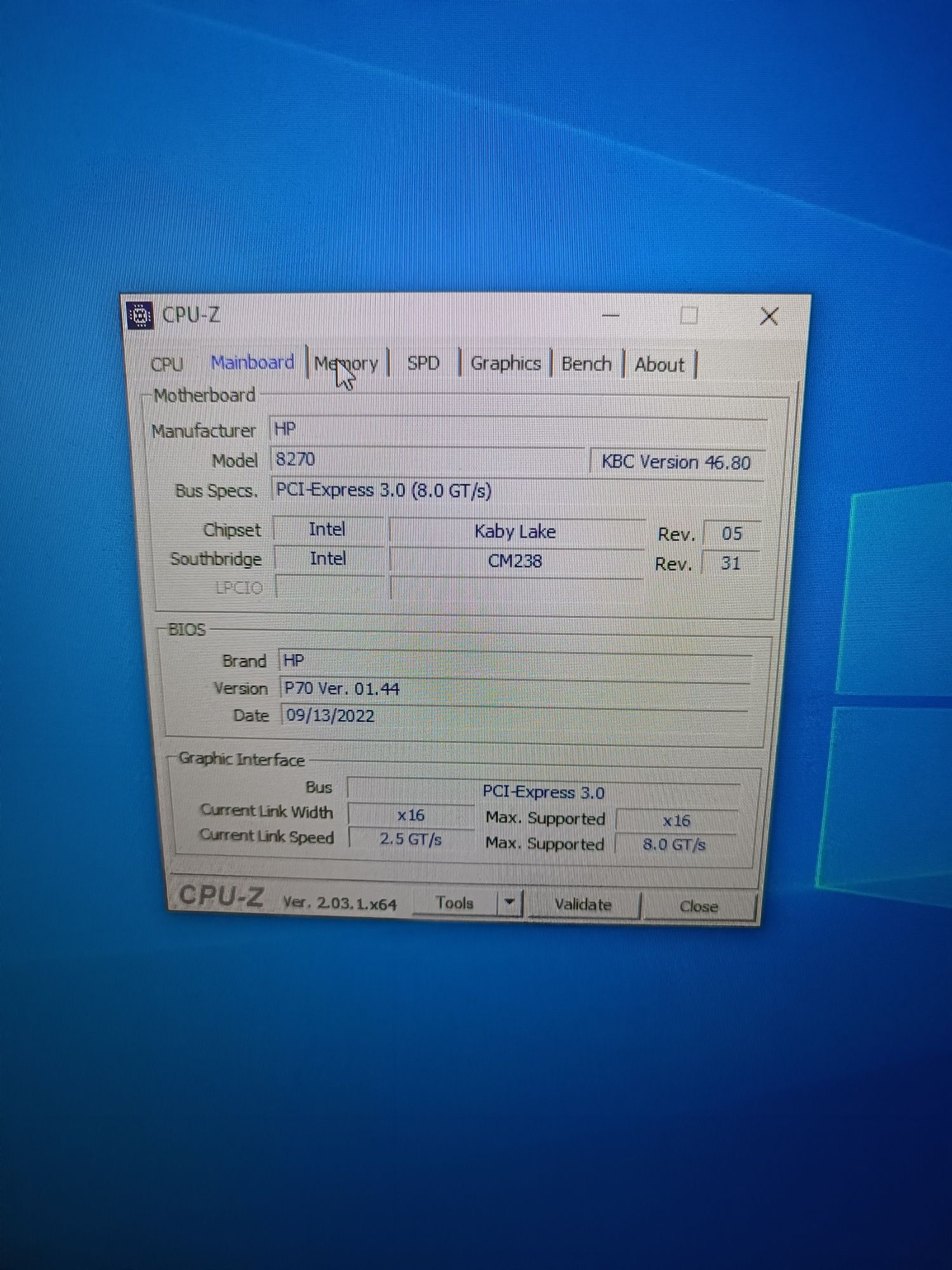
Task: Switch to the Memory tab
Action: pyautogui.click(x=347, y=364)
